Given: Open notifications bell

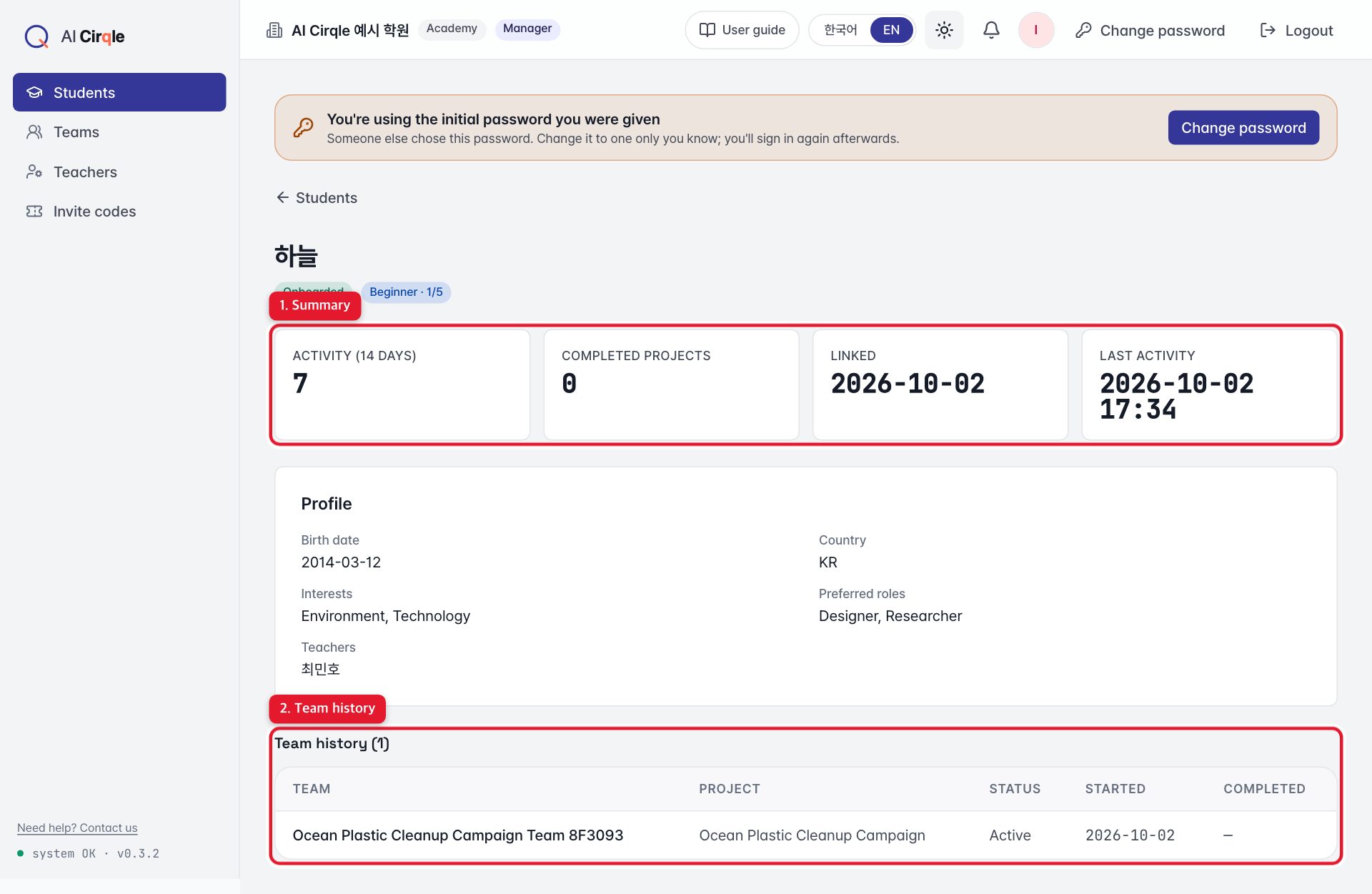Looking at the screenshot, I should pyautogui.click(x=991, y=30).
